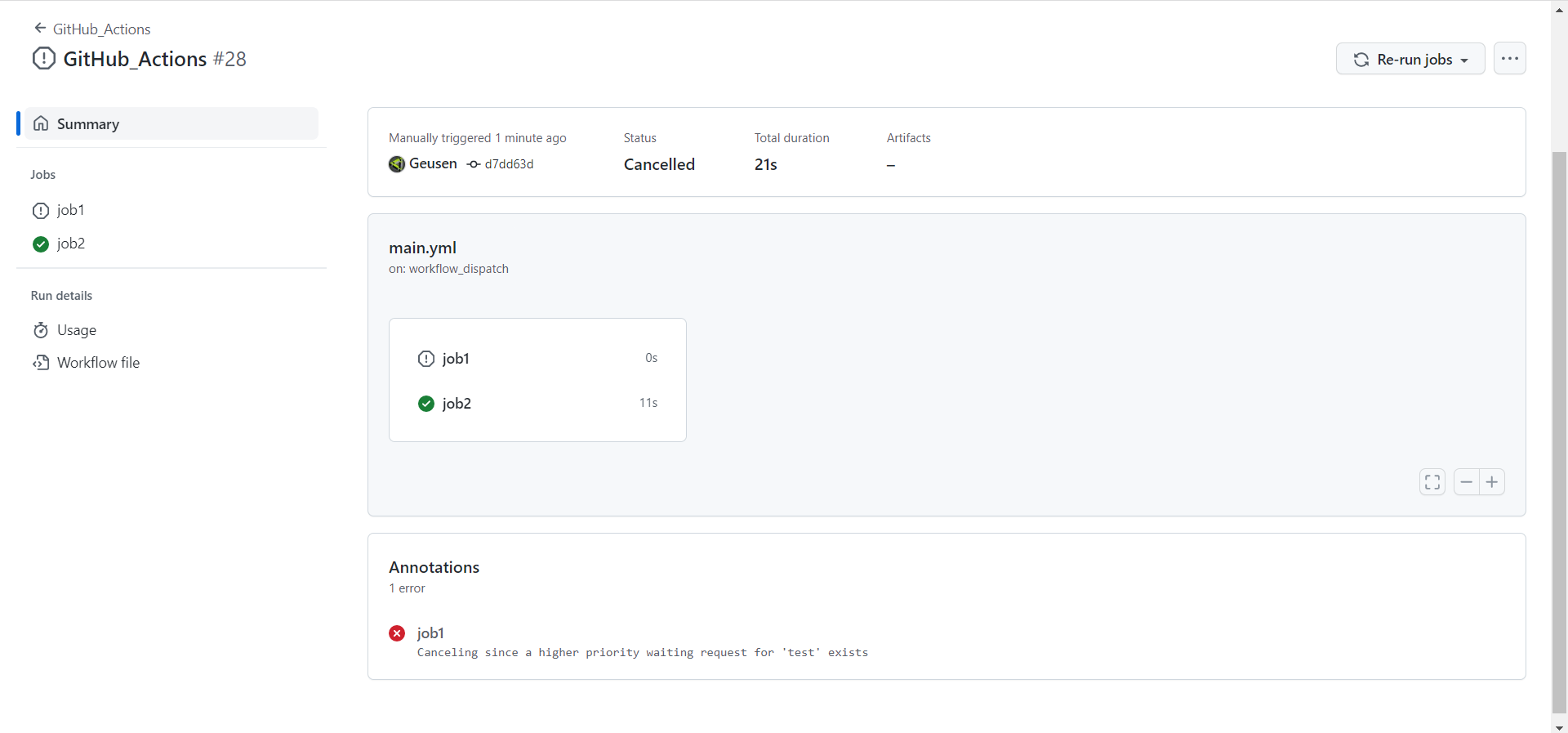The height and width of the screenshot is (733, 1568).
Task: Click the Artifacts label
Action: pos(909,138)
